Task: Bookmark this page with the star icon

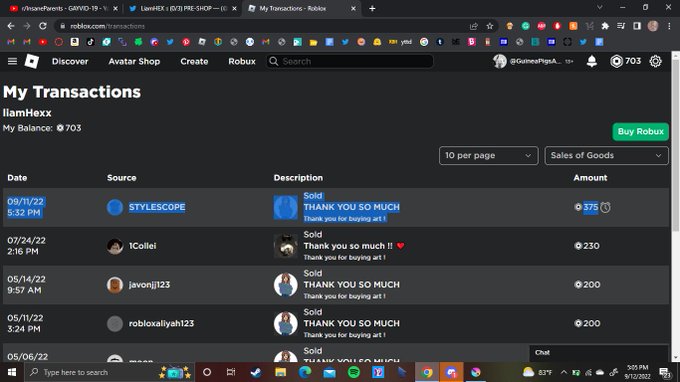Action: click(490, 26)
